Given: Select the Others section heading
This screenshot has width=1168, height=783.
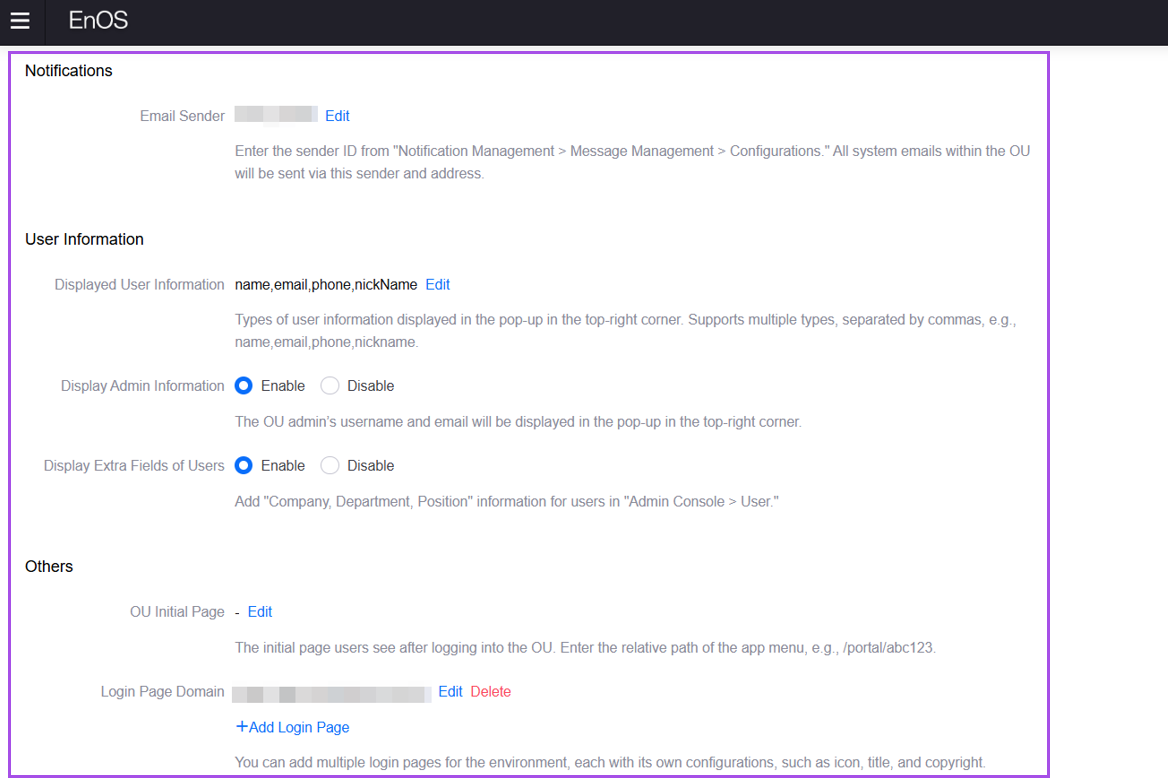Looking at the screenshot, I should [49, 567].
